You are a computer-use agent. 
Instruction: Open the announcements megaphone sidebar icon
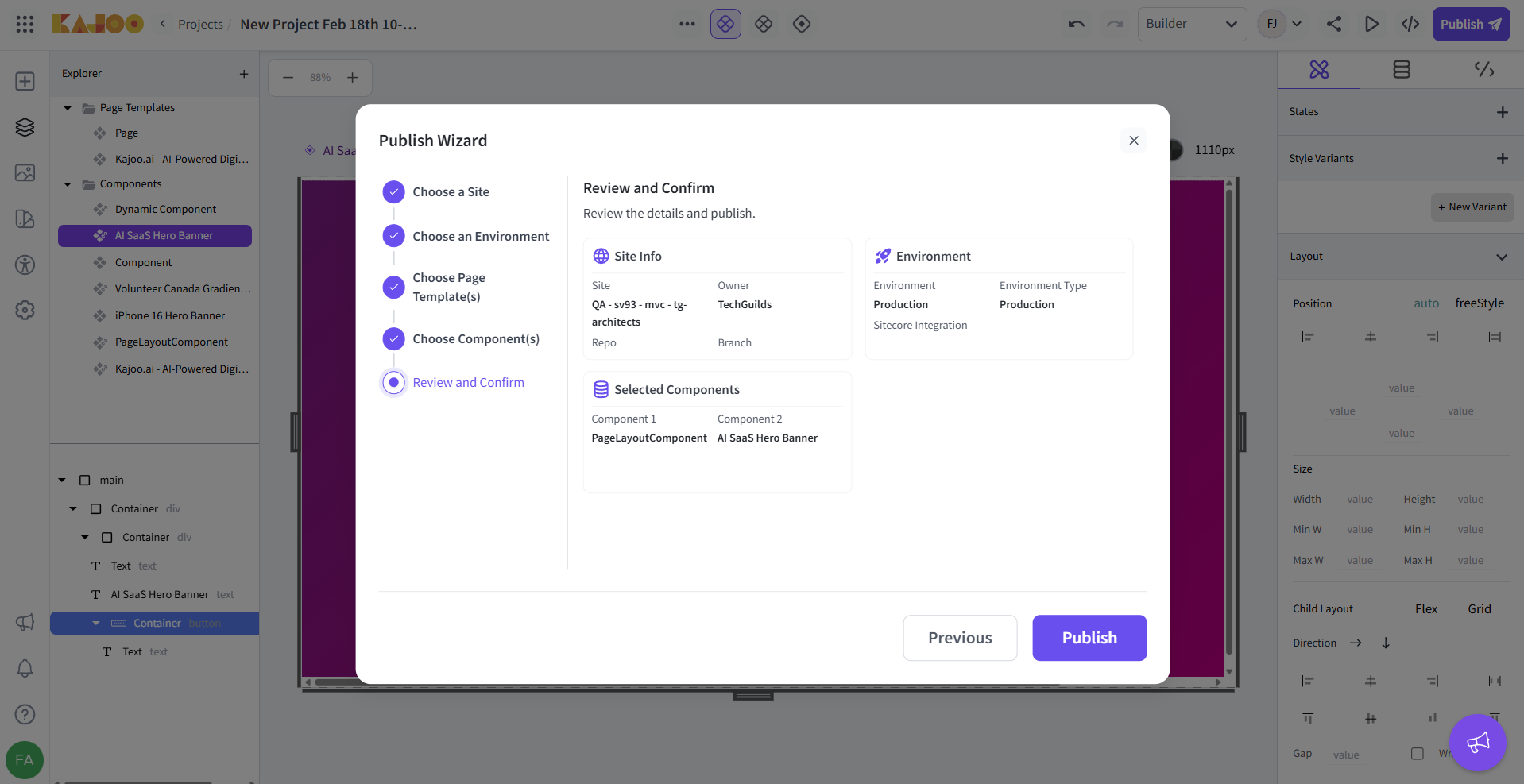25,622
